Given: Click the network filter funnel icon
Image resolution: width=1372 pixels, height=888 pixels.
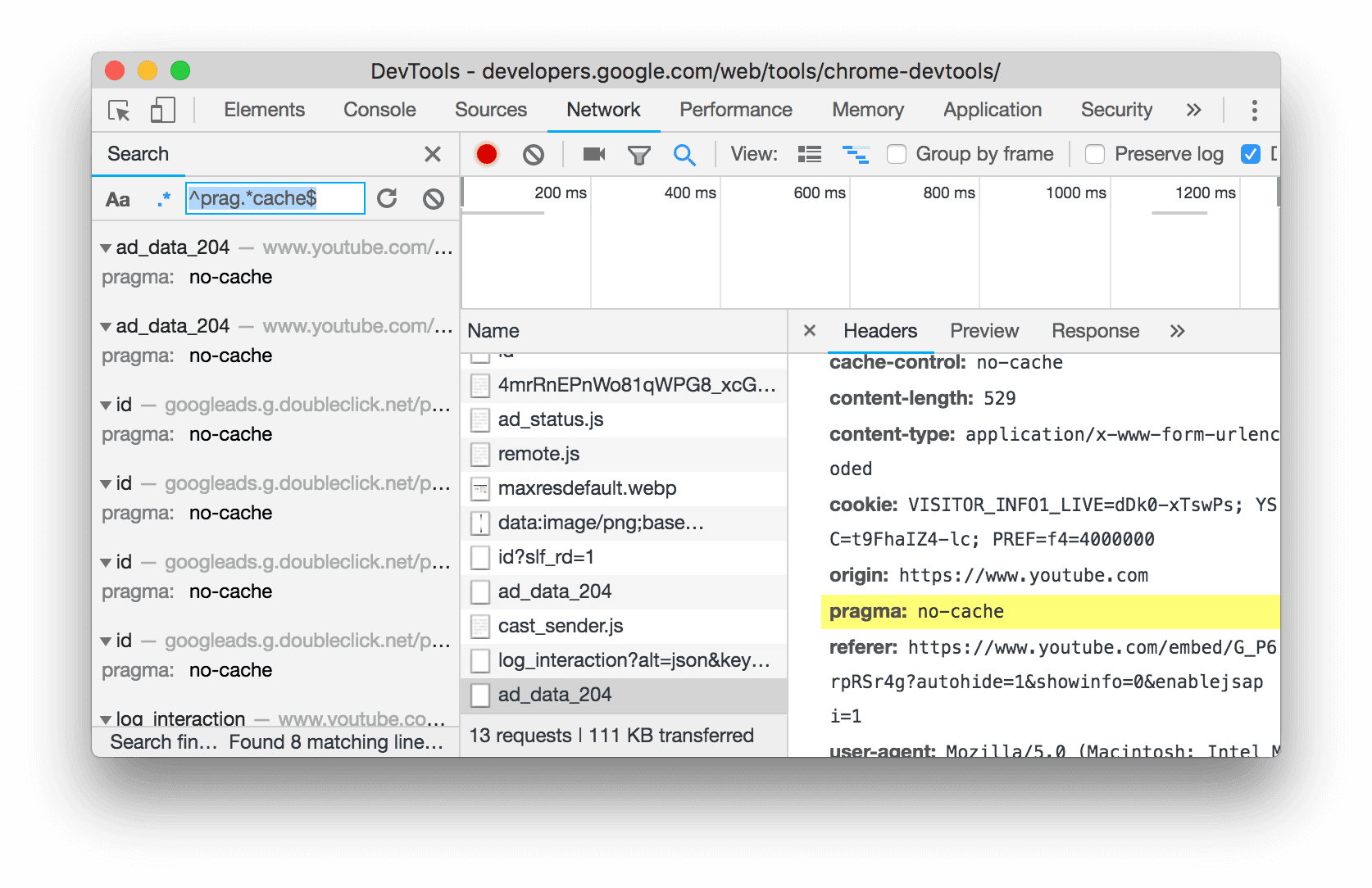Looking at the screenshot, I should coord(639,153).
